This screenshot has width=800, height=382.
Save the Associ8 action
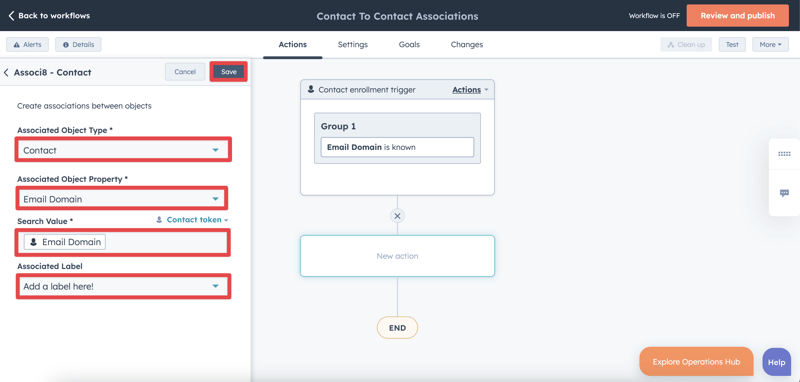coord(229,72)
